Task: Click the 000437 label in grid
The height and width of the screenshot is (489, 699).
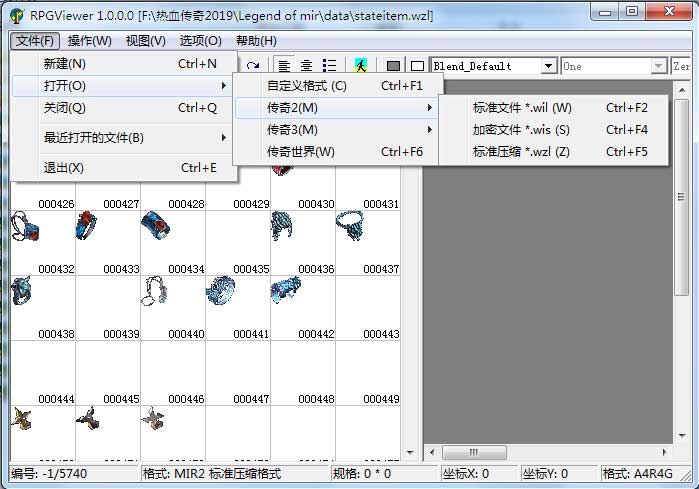Action: [x=381, y=269]
